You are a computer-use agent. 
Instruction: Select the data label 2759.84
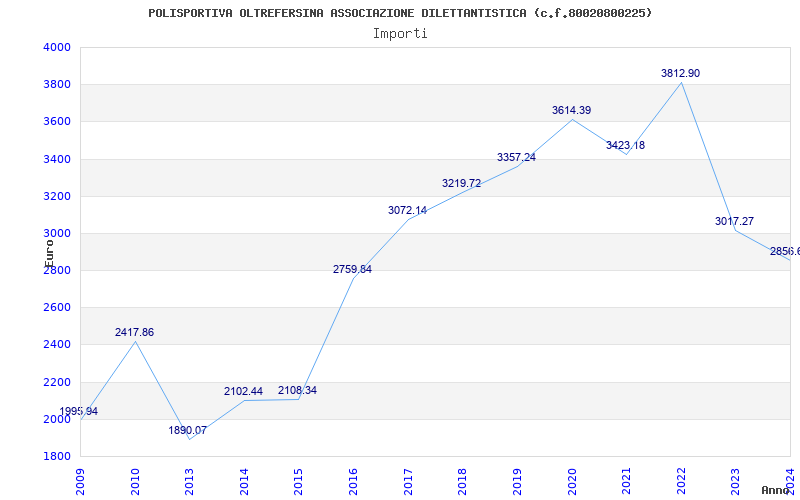click(353, 269)
